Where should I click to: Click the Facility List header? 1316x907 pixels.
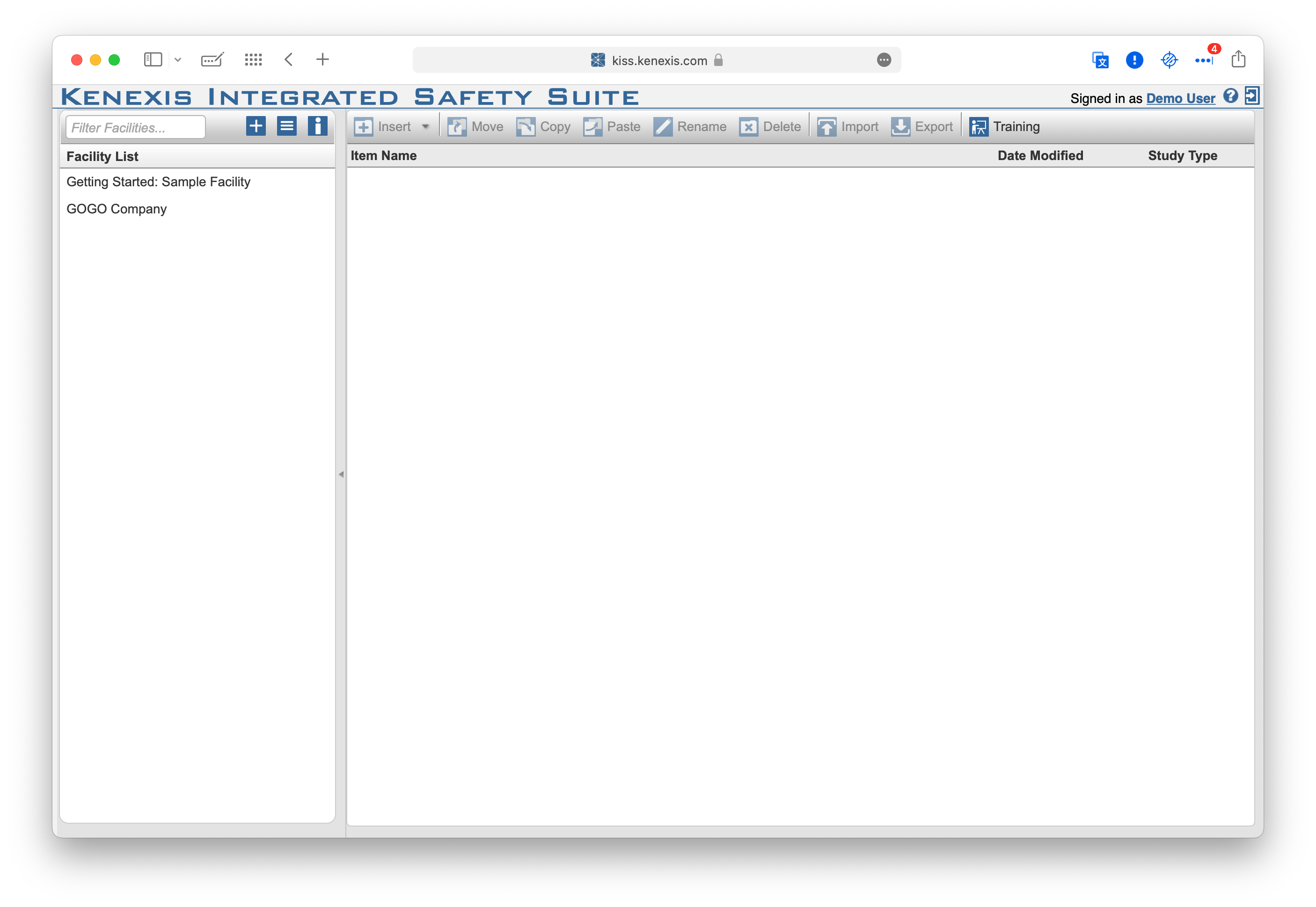(x=102, y=157)
